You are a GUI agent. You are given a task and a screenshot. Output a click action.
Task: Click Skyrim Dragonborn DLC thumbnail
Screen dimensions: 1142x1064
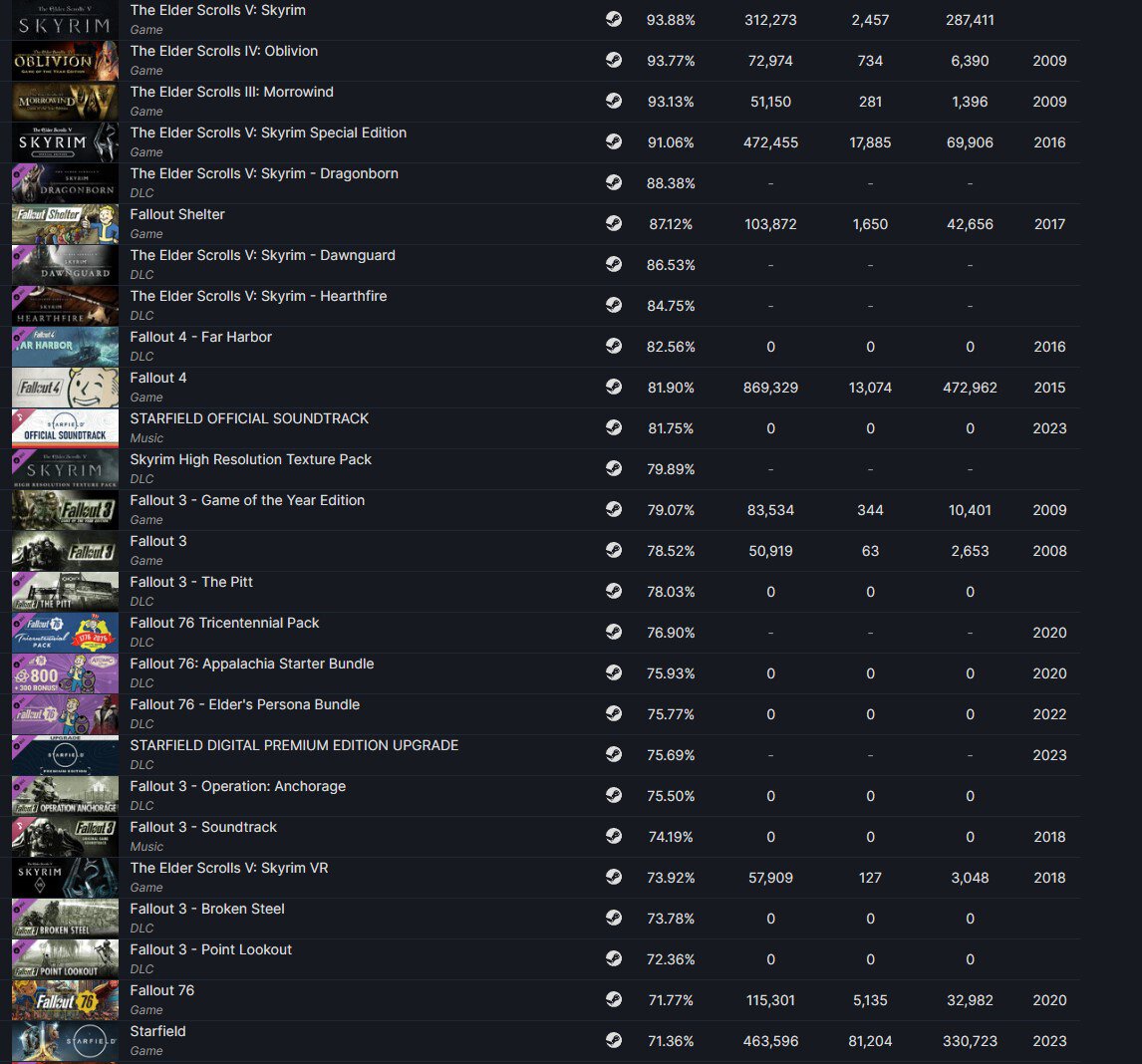tap(65, 182)
